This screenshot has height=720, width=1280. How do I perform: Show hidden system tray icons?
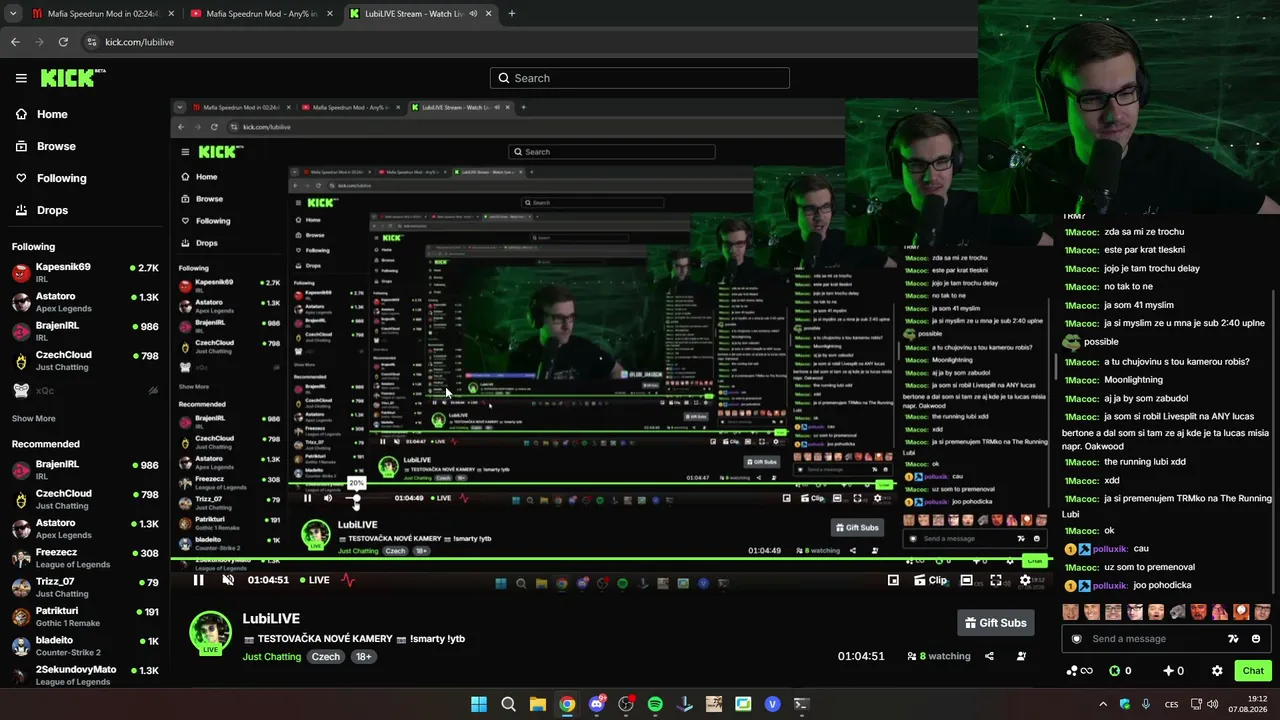1103,704
